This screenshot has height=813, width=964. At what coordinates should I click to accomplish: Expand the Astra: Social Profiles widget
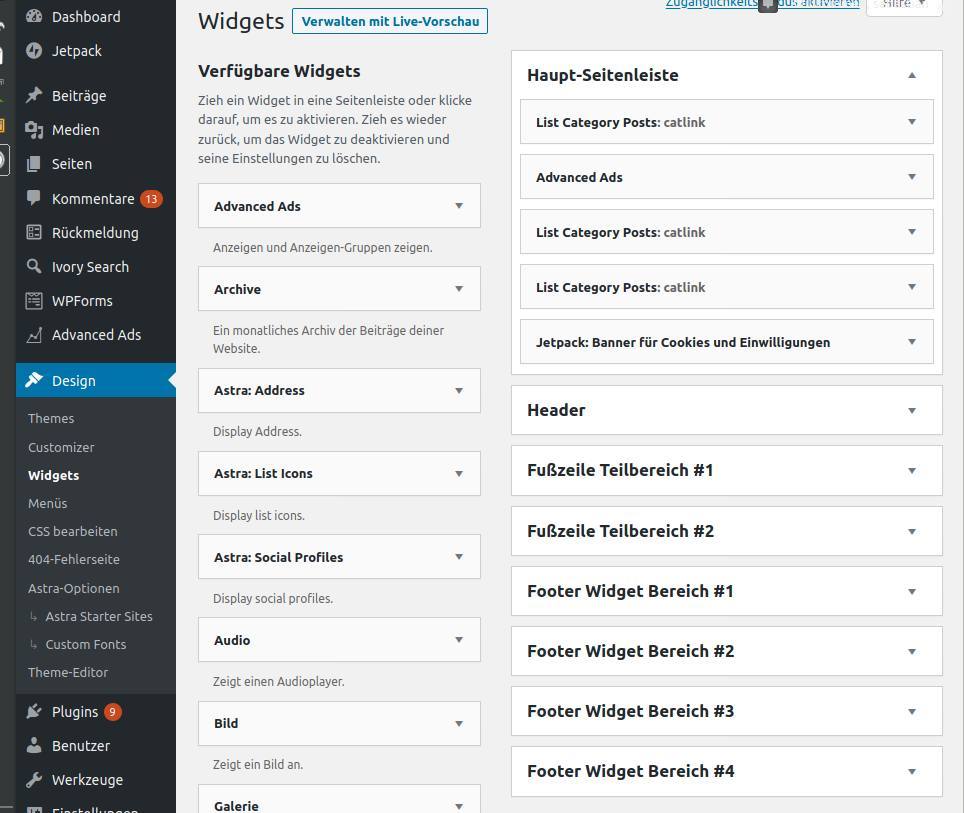[x=459, y=557]
